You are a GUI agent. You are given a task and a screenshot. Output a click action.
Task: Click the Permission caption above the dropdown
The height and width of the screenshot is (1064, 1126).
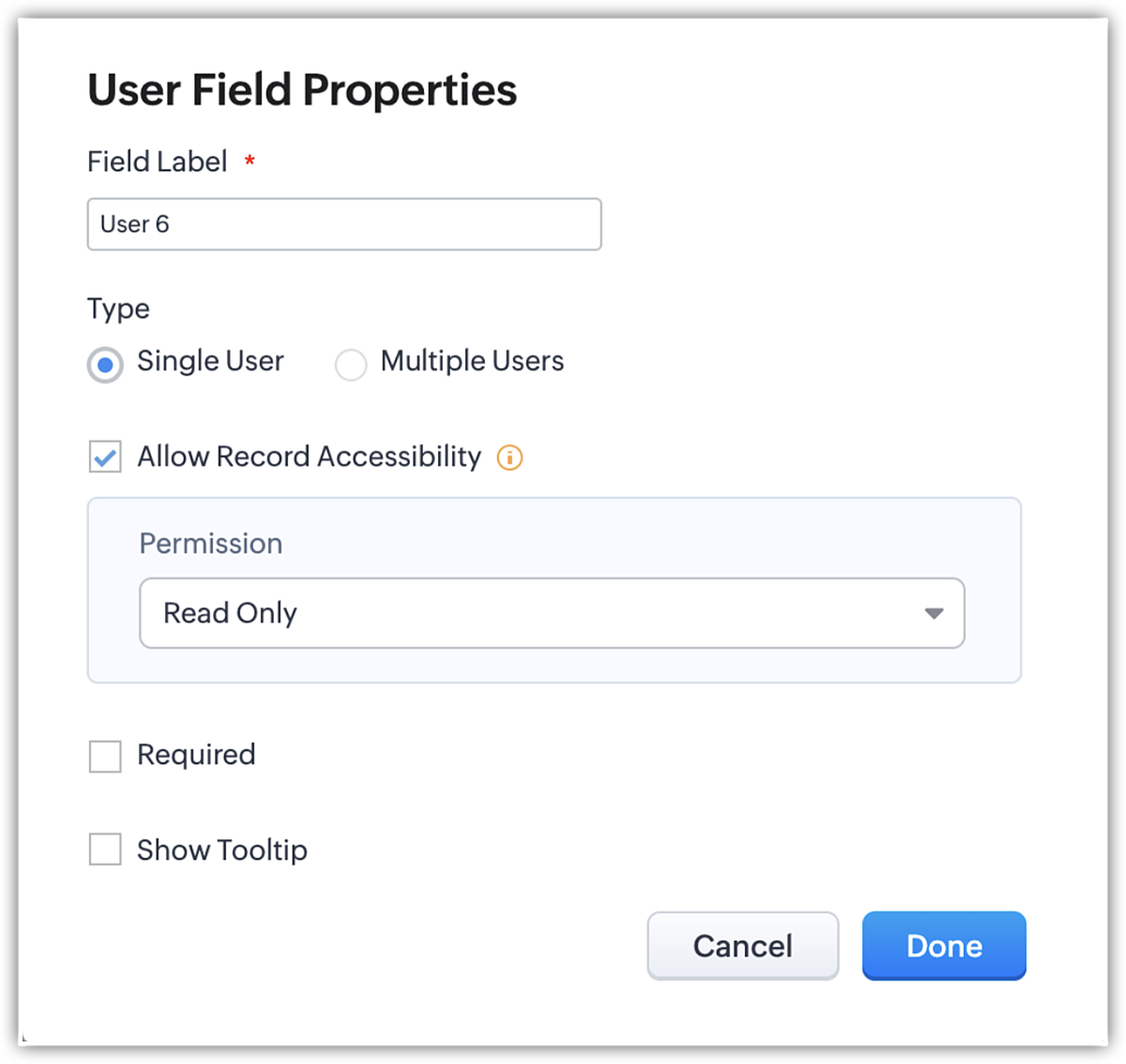tap(210, 544)
